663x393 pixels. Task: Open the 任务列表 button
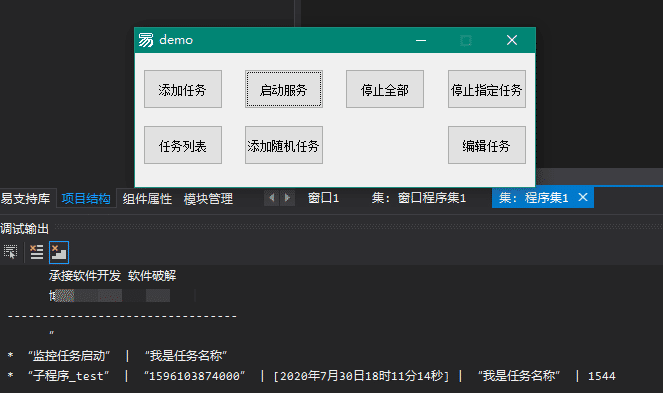(183, 145)
